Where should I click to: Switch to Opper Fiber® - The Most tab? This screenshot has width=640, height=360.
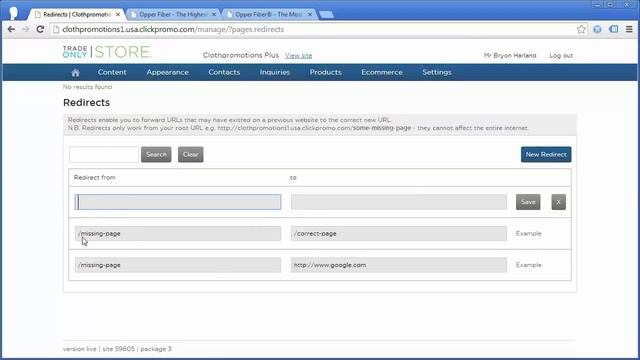click(269, 14)
